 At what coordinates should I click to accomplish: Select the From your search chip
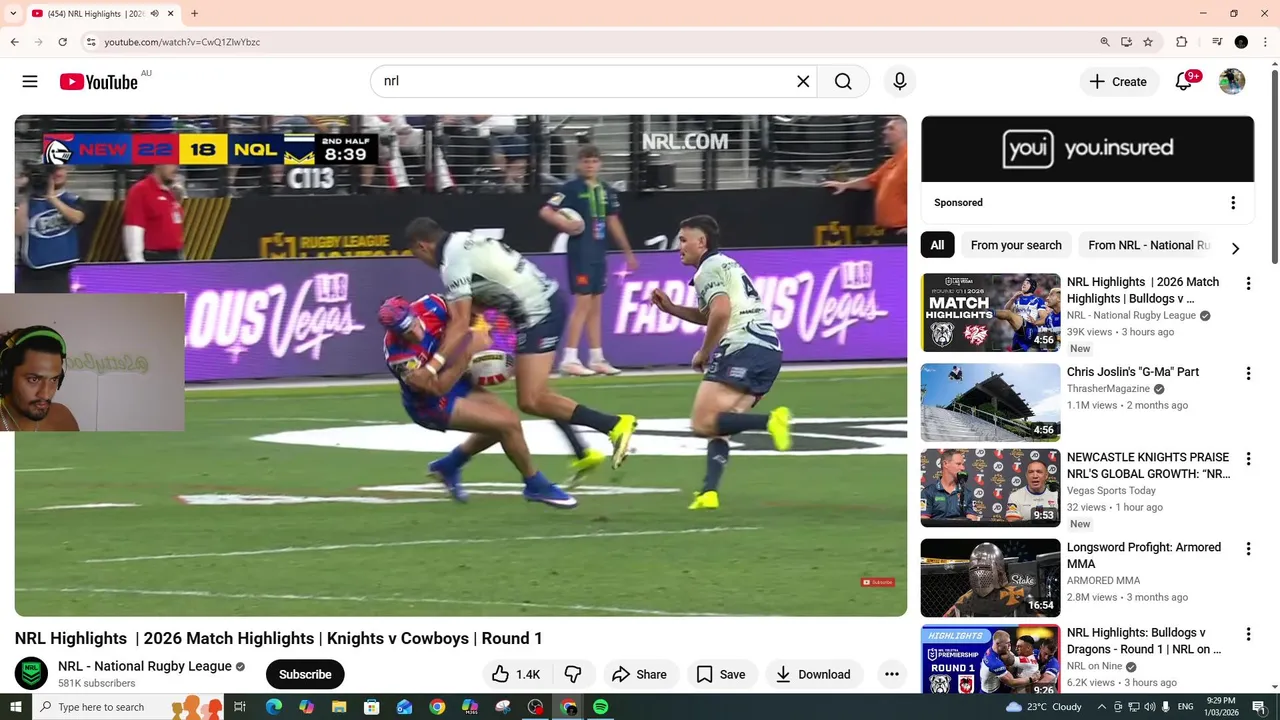click(1016, 245)
